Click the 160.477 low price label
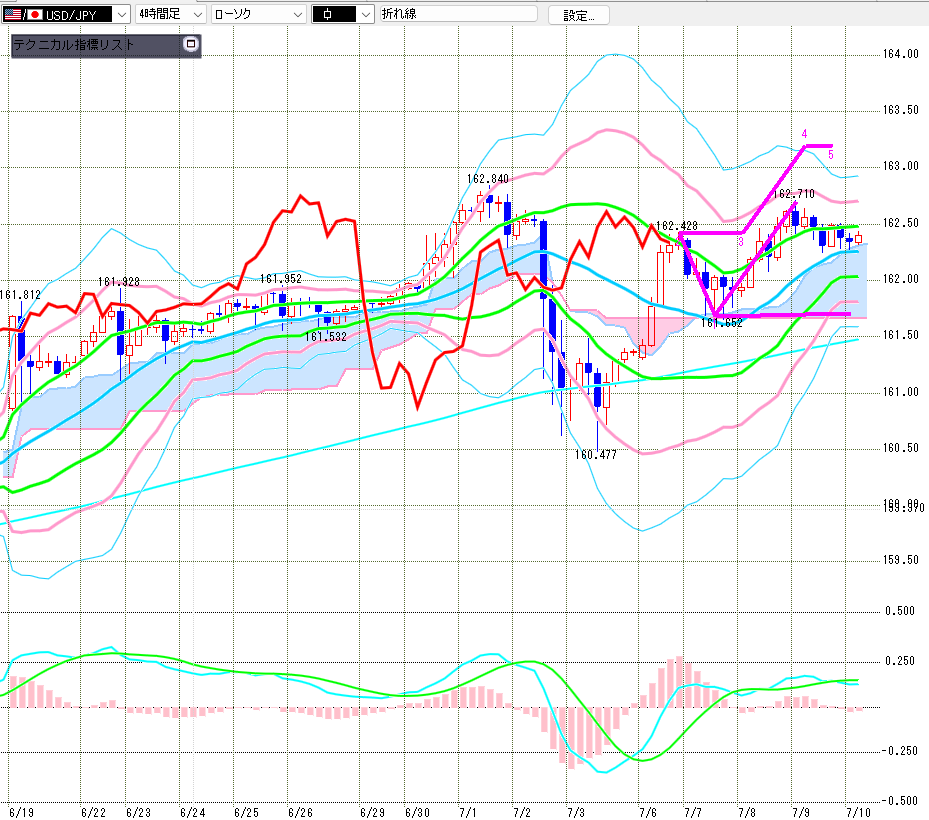Viewport: 929px width, 820px height. pyautogui.click(x=595, y=455)
